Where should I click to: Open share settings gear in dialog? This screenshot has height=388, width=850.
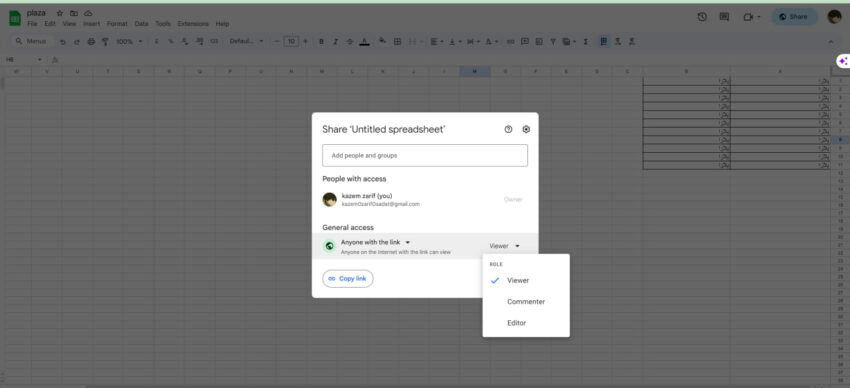tap(526, 130)
